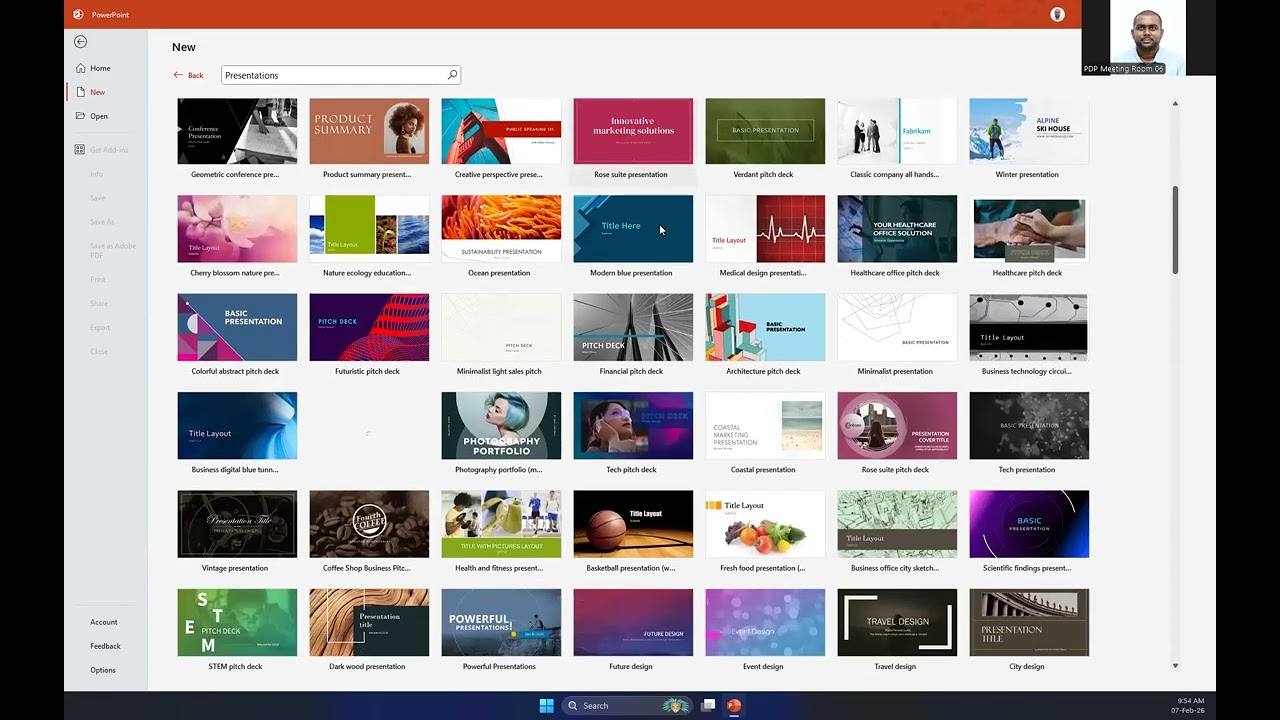
Task: Open Account in the sidebar
Action: pos(103,622)
